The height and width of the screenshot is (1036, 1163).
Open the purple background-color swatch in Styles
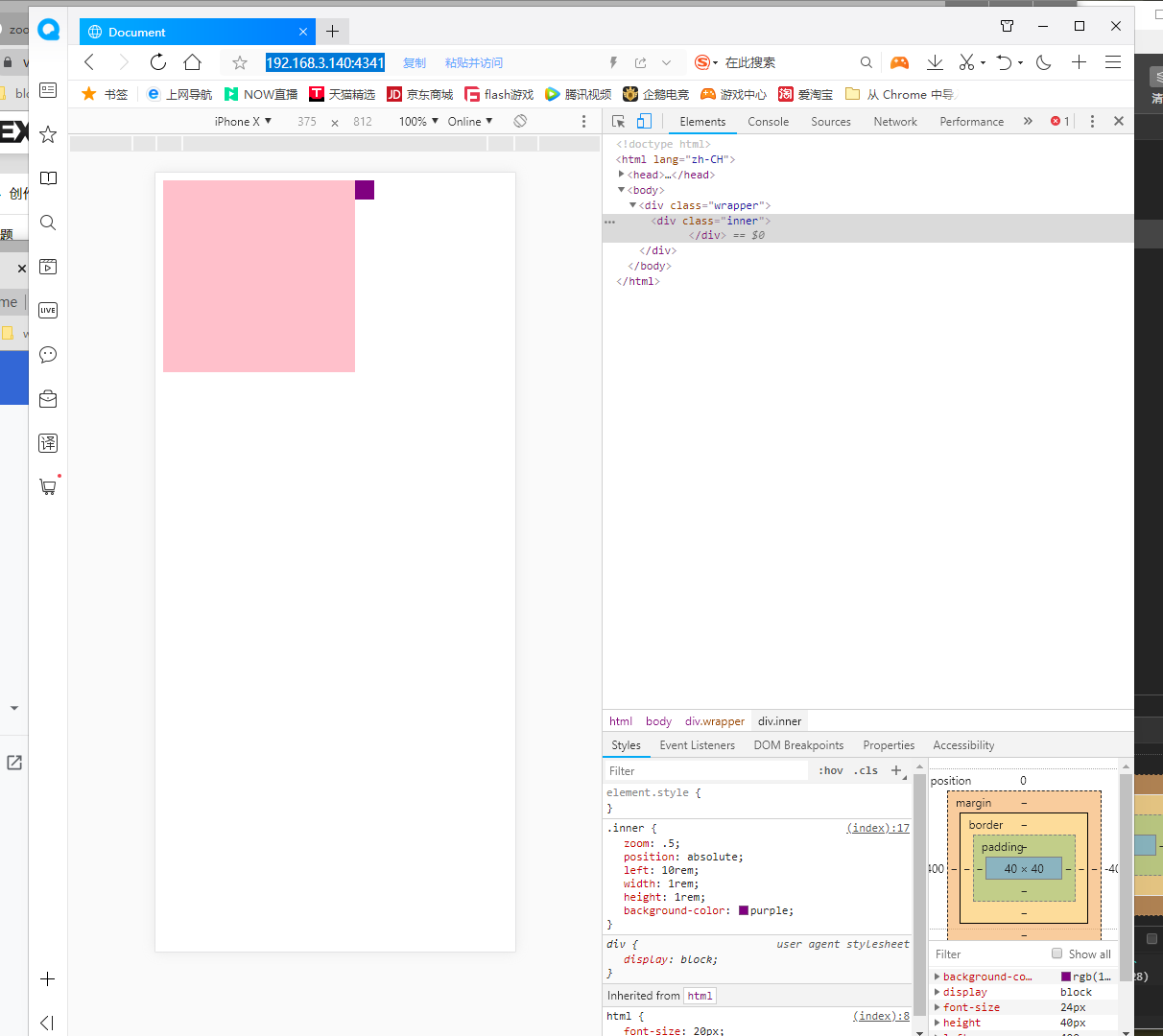744,910
